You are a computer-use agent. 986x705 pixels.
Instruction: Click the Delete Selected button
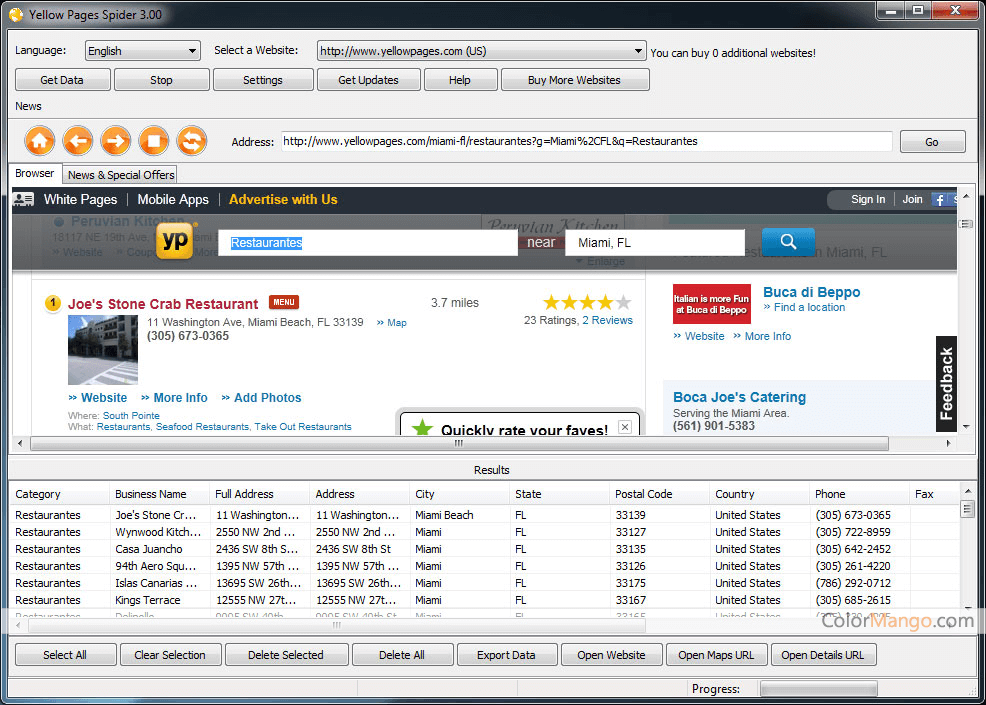tap(286, 655)
